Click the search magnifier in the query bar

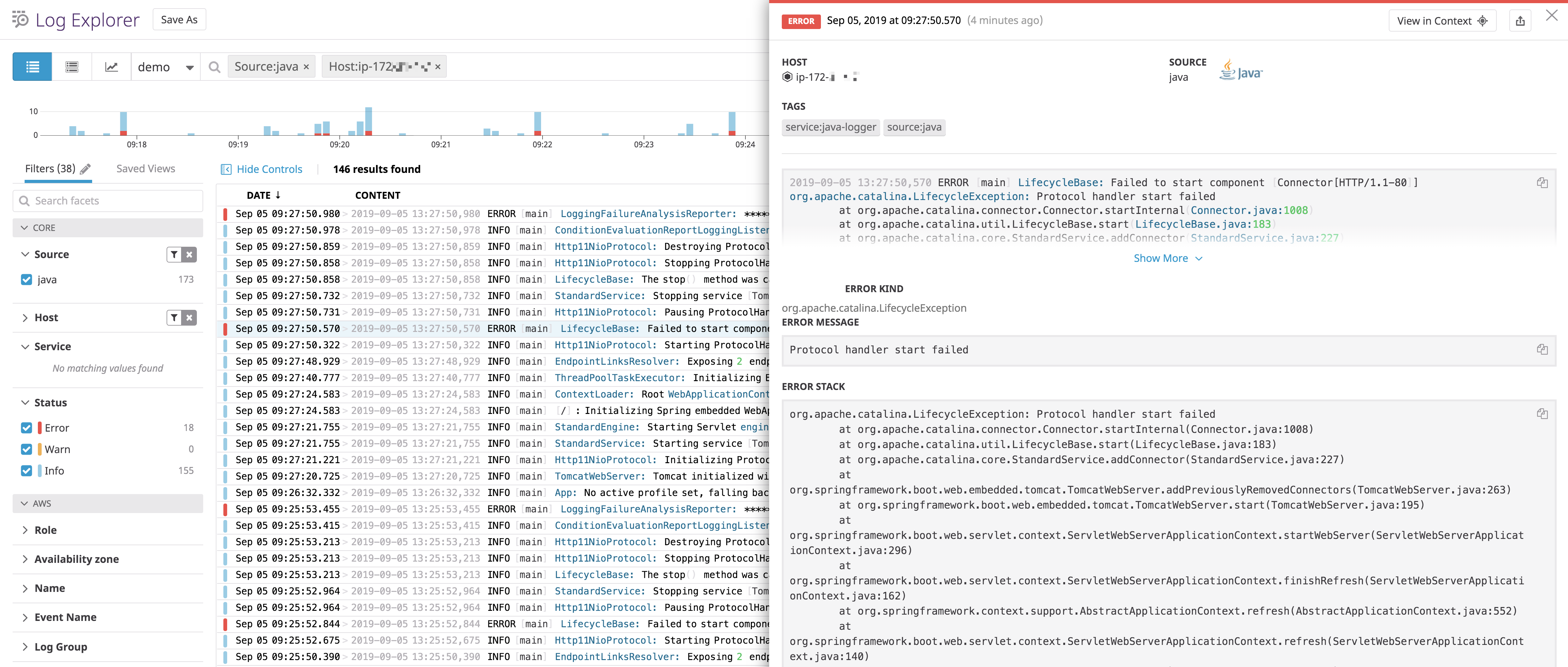click(x=214, y=67)
